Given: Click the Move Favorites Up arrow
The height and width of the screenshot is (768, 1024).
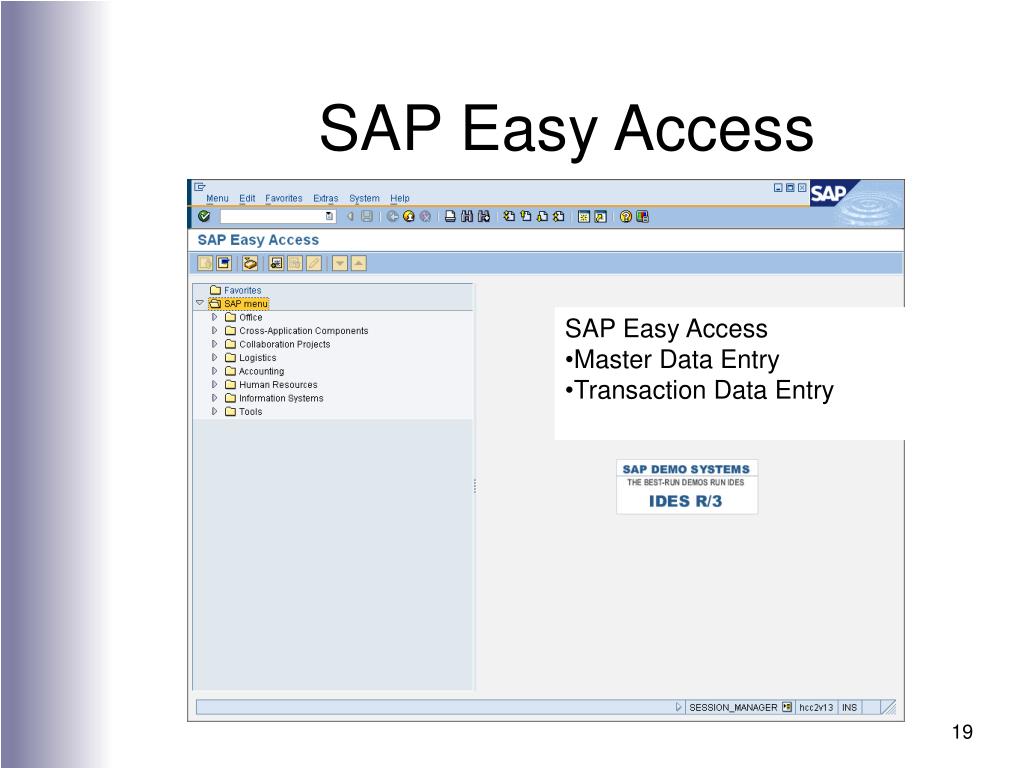Looking at the screenshot, I should [359, 263].
